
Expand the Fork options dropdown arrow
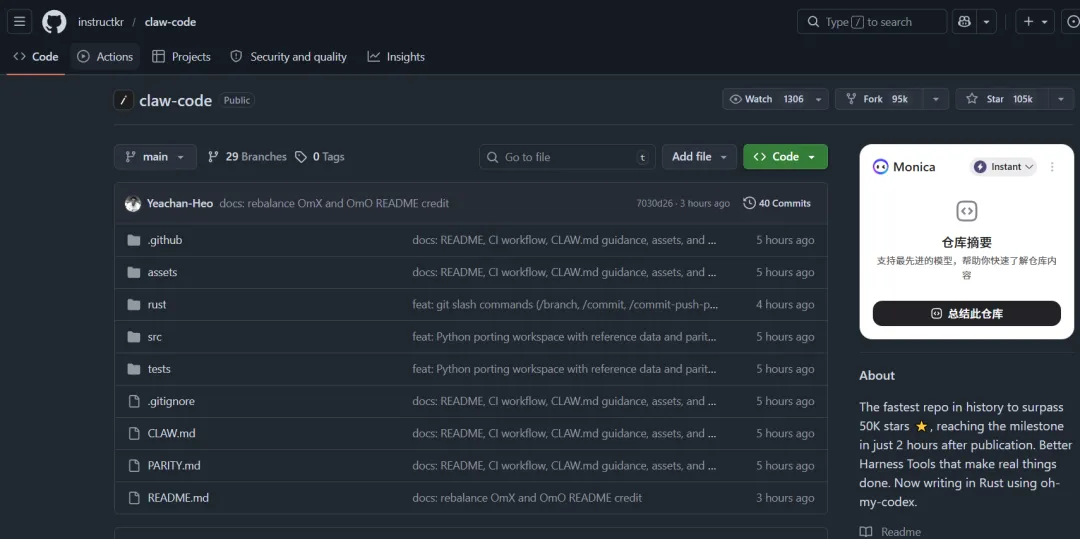pyautogui.click(x=935, y=99)
